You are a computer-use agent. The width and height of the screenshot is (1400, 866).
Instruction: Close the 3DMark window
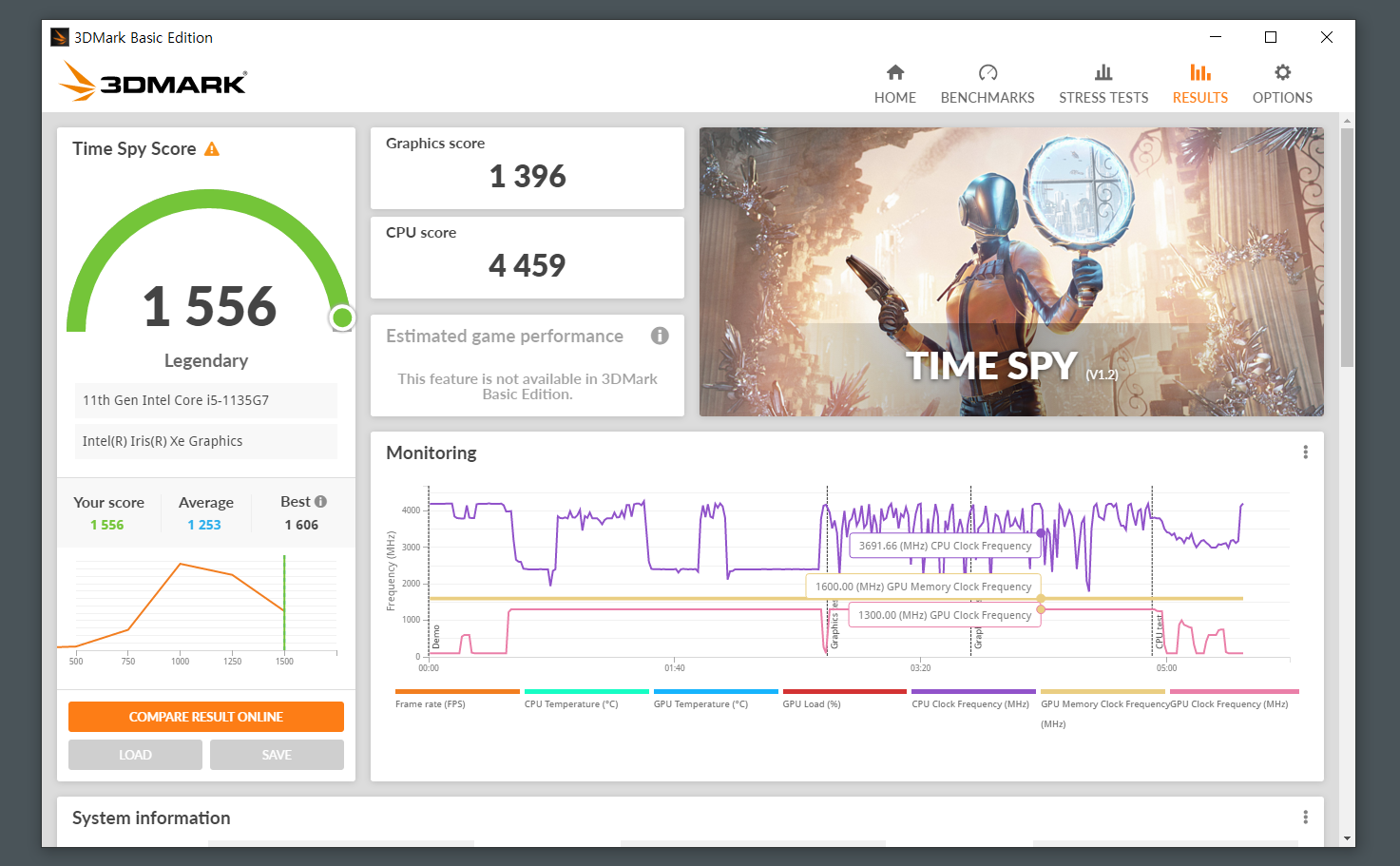pyautogui.click(x=1327, y=37)
